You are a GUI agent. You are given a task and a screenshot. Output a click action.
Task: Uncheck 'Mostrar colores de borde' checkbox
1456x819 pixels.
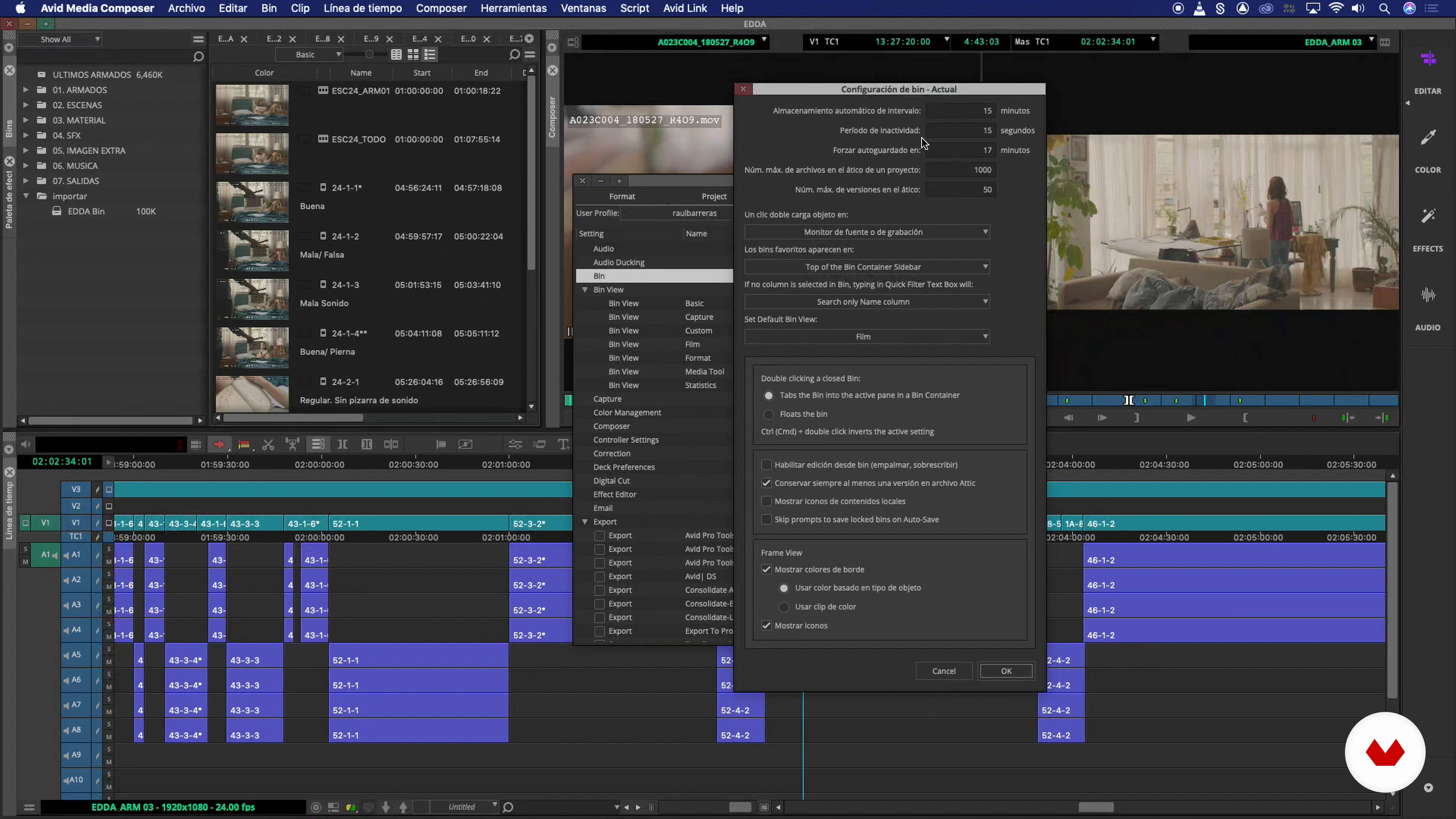766,570
